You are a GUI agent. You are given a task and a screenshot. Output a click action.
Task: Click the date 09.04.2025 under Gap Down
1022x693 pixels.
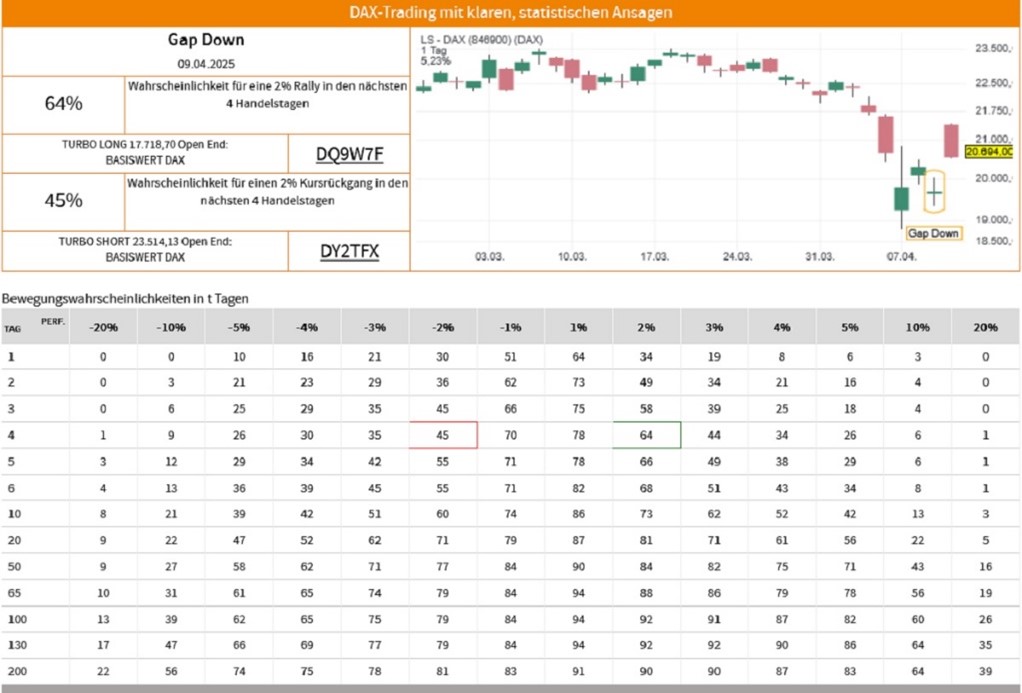tap(205, 63)
